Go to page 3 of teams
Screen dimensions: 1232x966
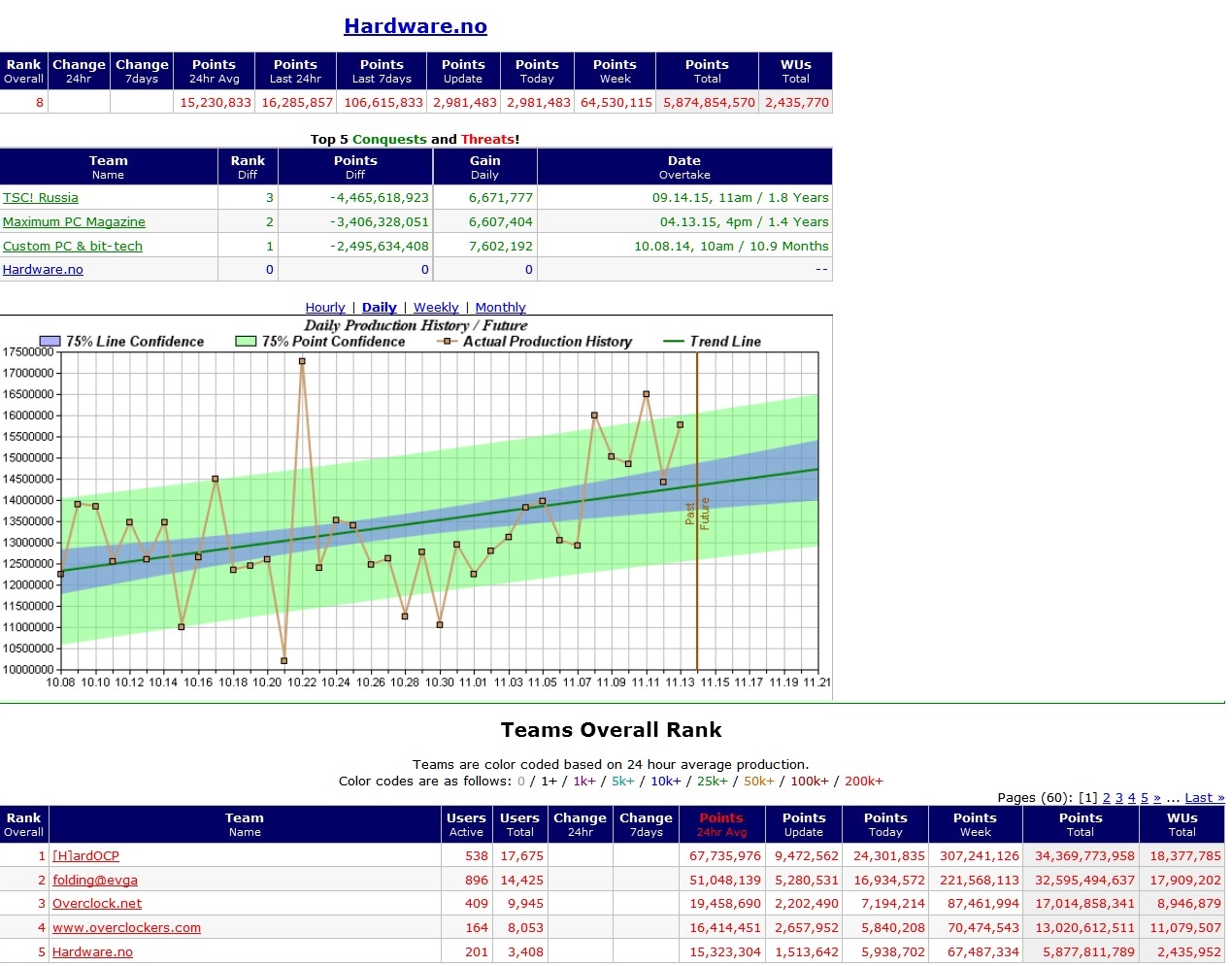1118,797
